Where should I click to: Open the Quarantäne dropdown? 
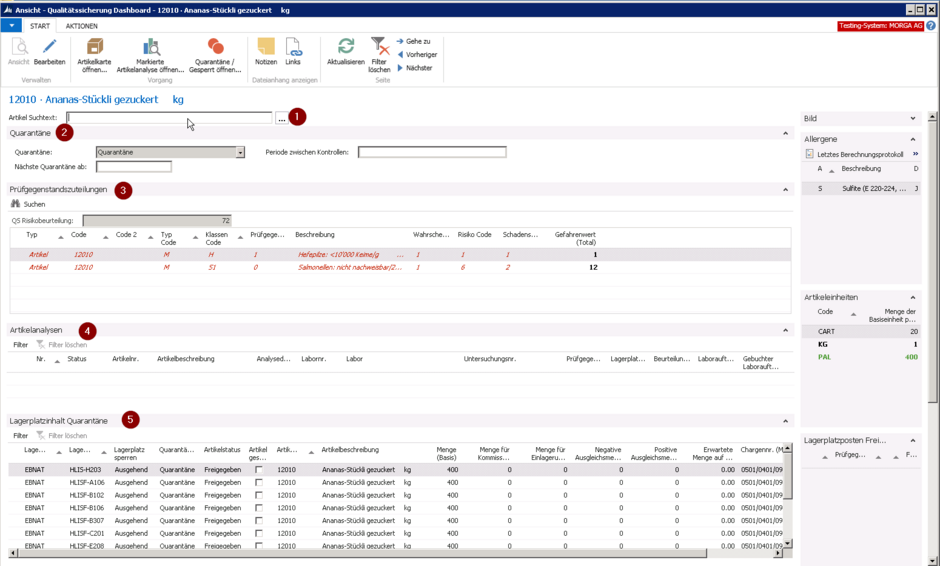point(240,152)
